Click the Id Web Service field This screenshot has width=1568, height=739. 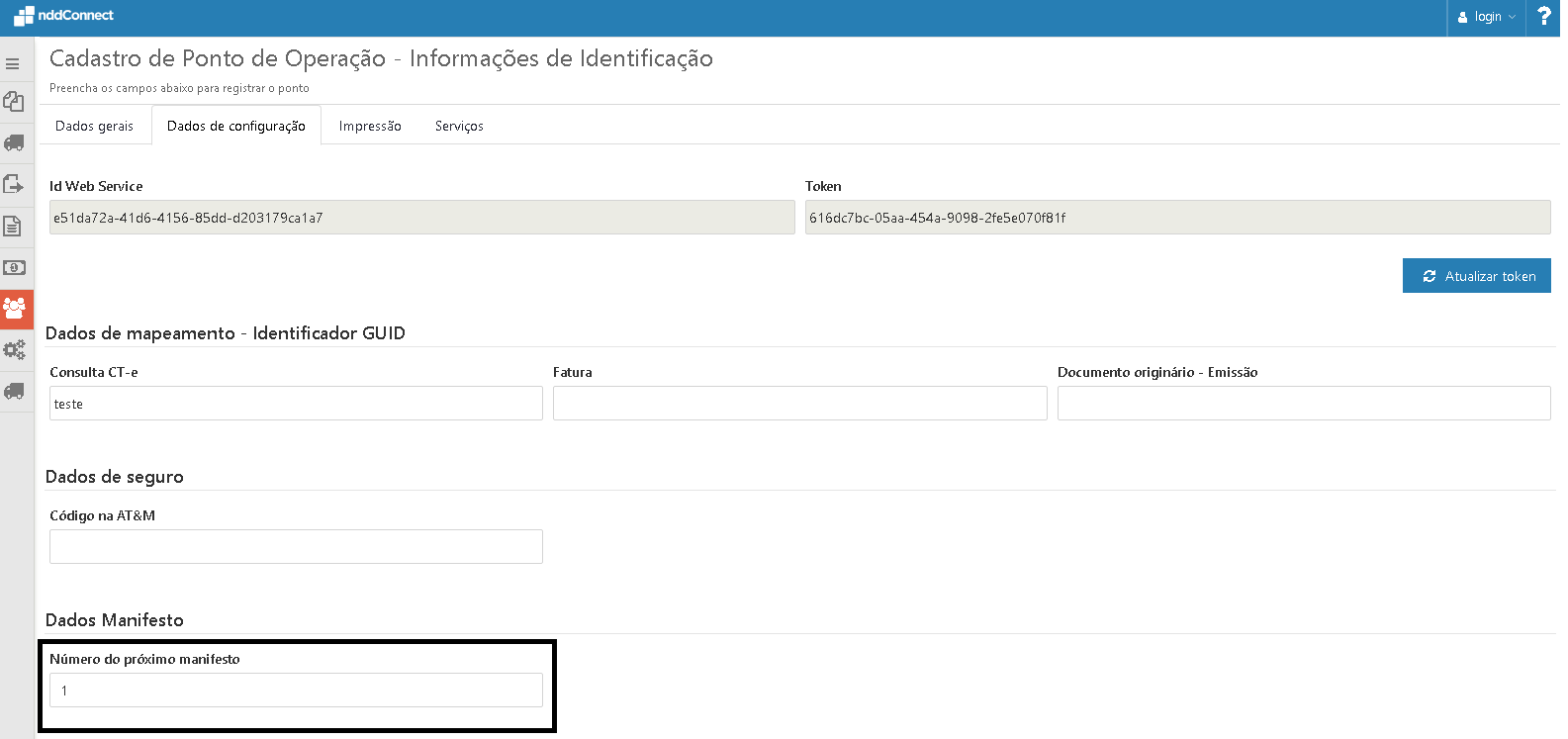pyautogui.click(x=422, y=218)
